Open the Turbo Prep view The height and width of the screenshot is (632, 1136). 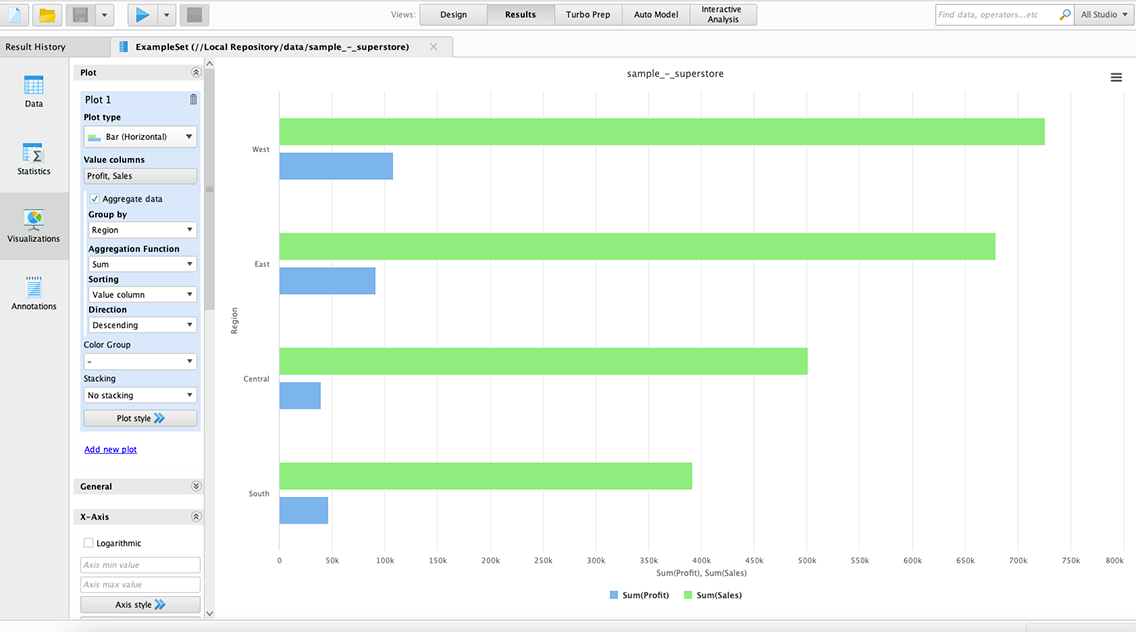(588, 14)
